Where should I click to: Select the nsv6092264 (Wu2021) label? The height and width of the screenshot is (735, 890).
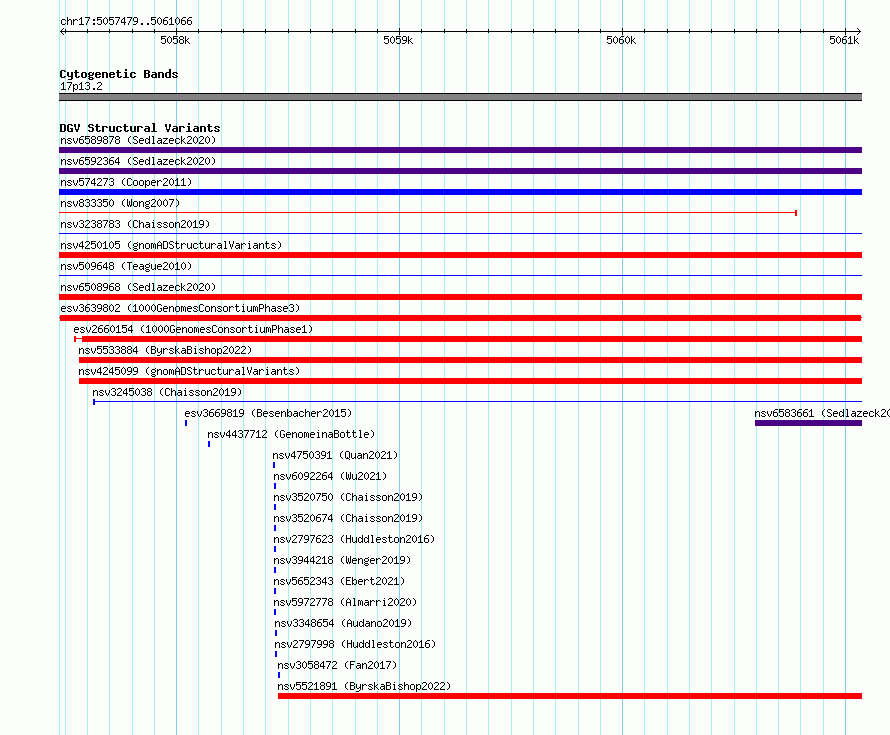(x=330, y=476)
